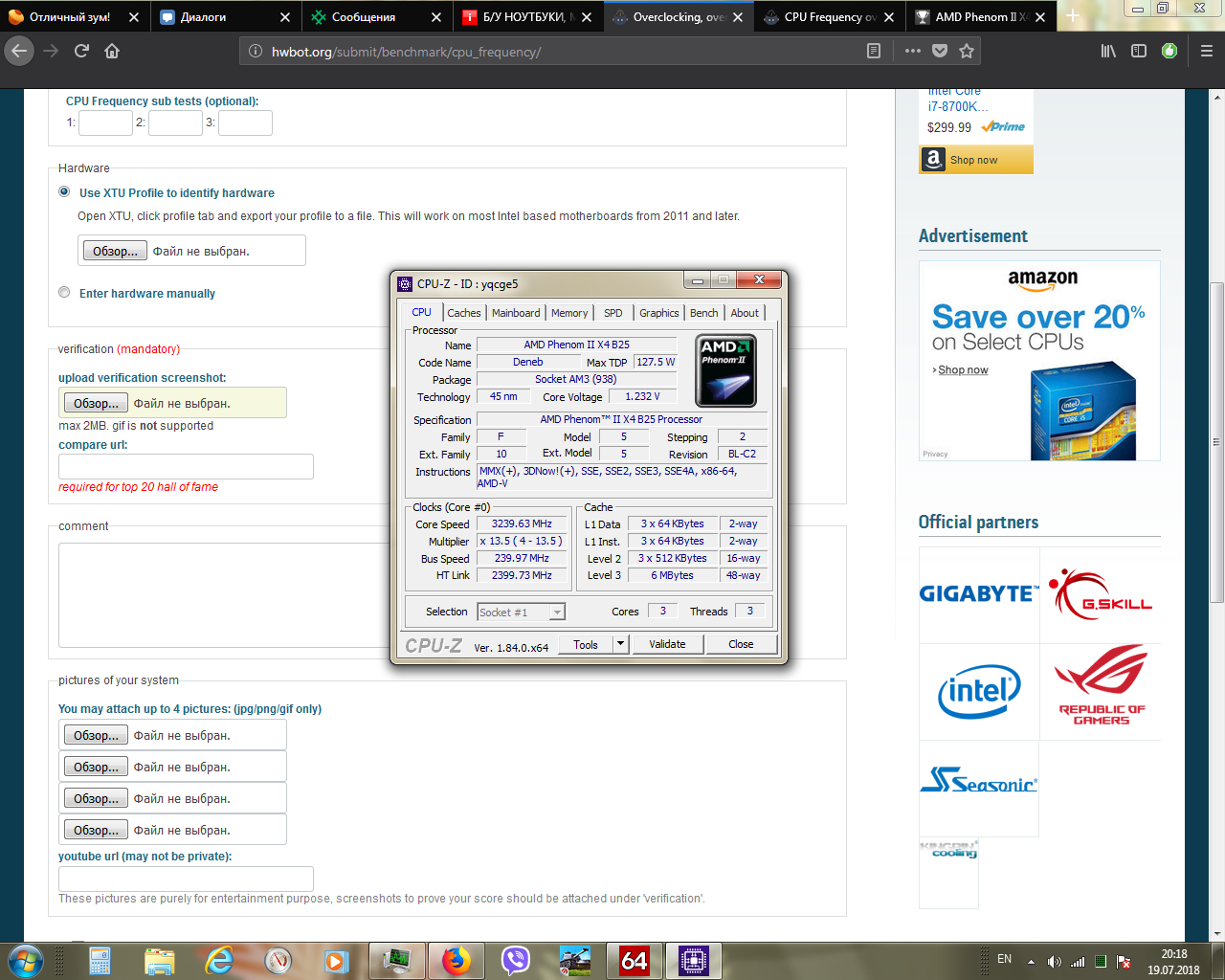Switch to CPU-Z taskbar button
The height and width of the screenshot is (980, 1225).
coord(694,960)
